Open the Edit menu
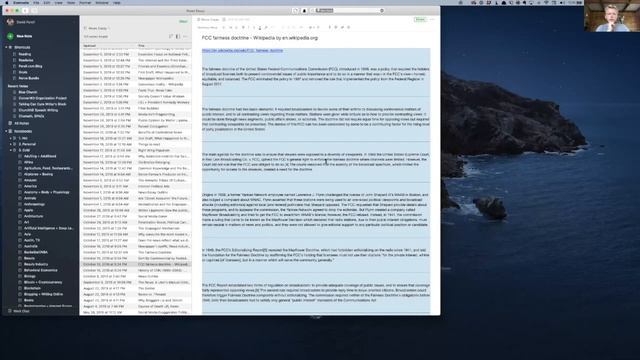 (x=47, y=2)
